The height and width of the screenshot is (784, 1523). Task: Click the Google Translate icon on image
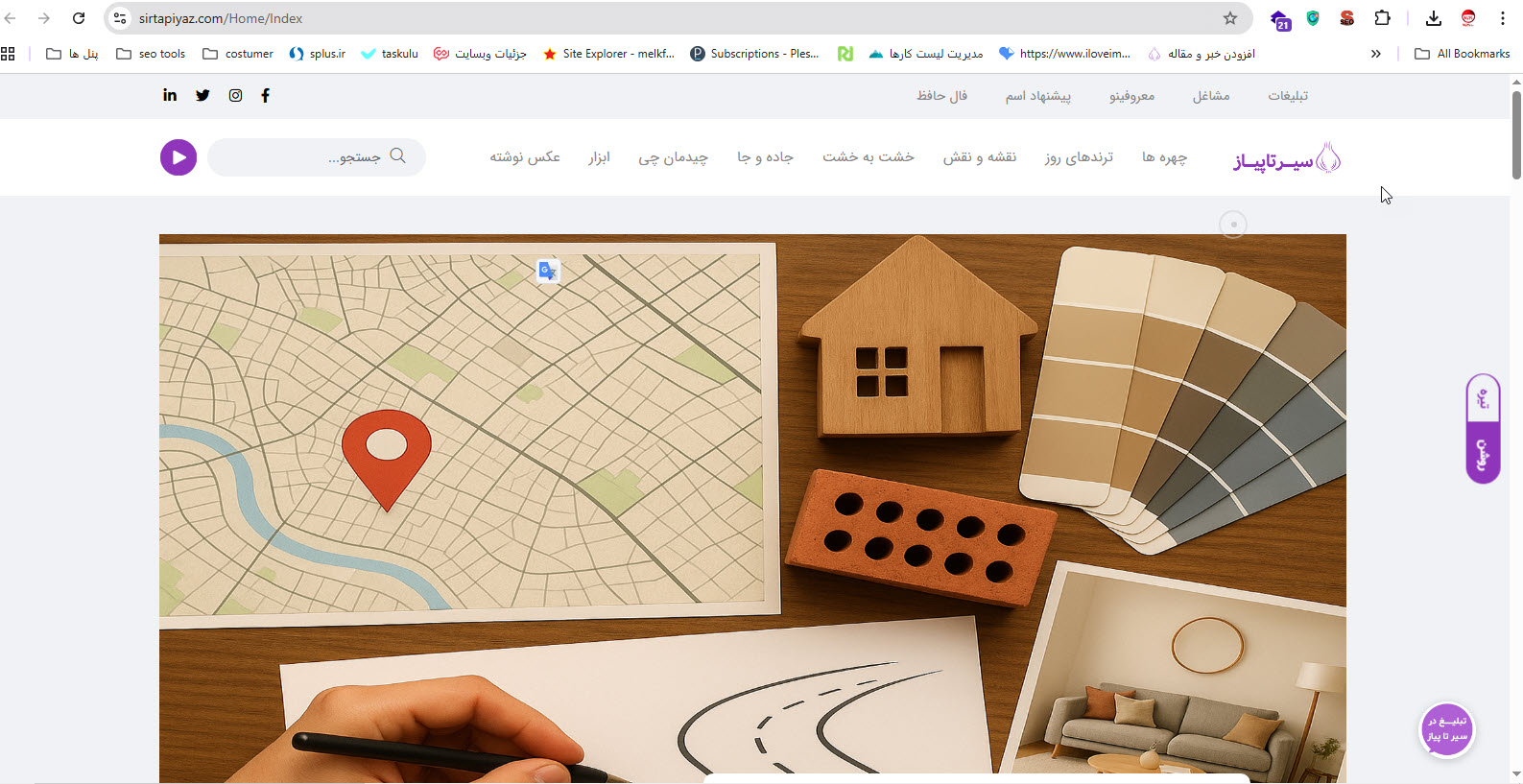pyautogui.click(x=548, y=272)
